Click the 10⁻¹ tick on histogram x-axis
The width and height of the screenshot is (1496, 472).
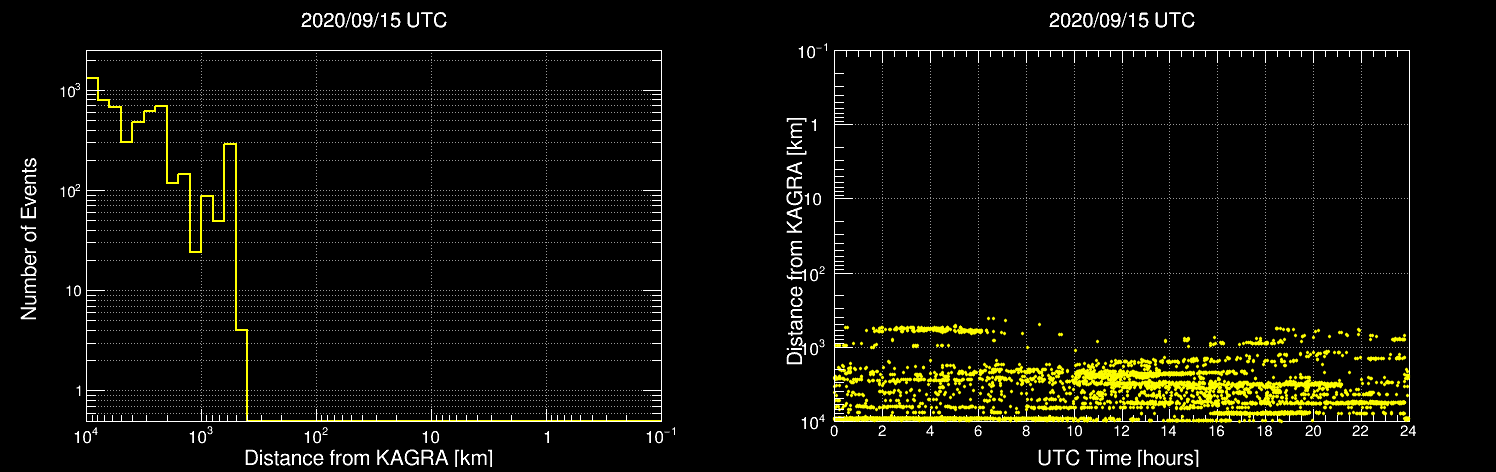point(660,433)
